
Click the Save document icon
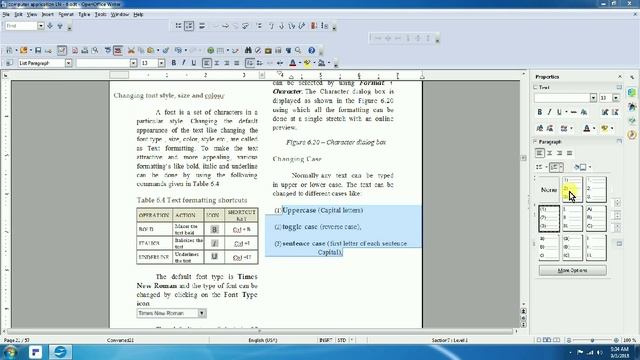[38, 50]
